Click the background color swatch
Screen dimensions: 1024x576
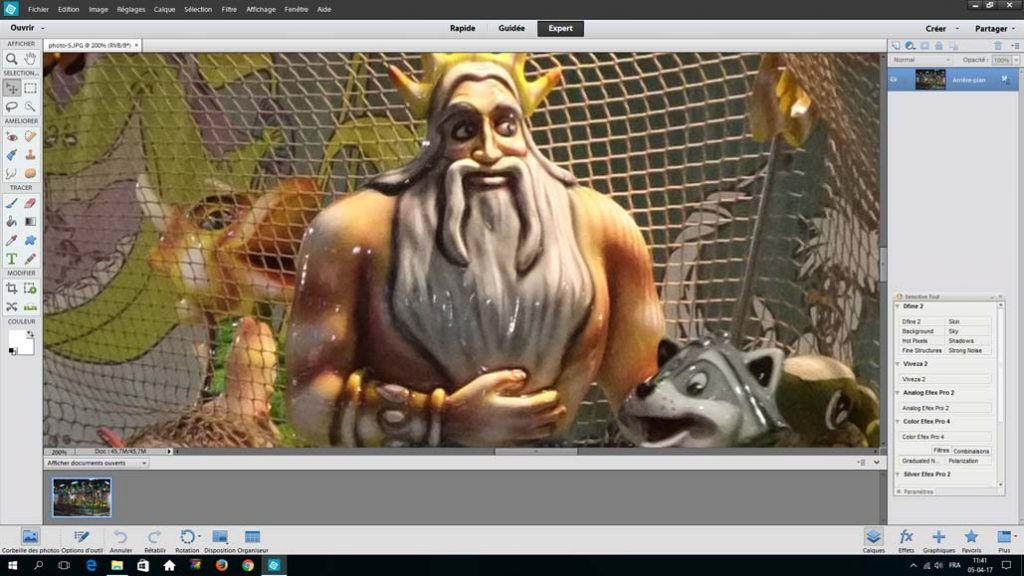coord(25,346)
